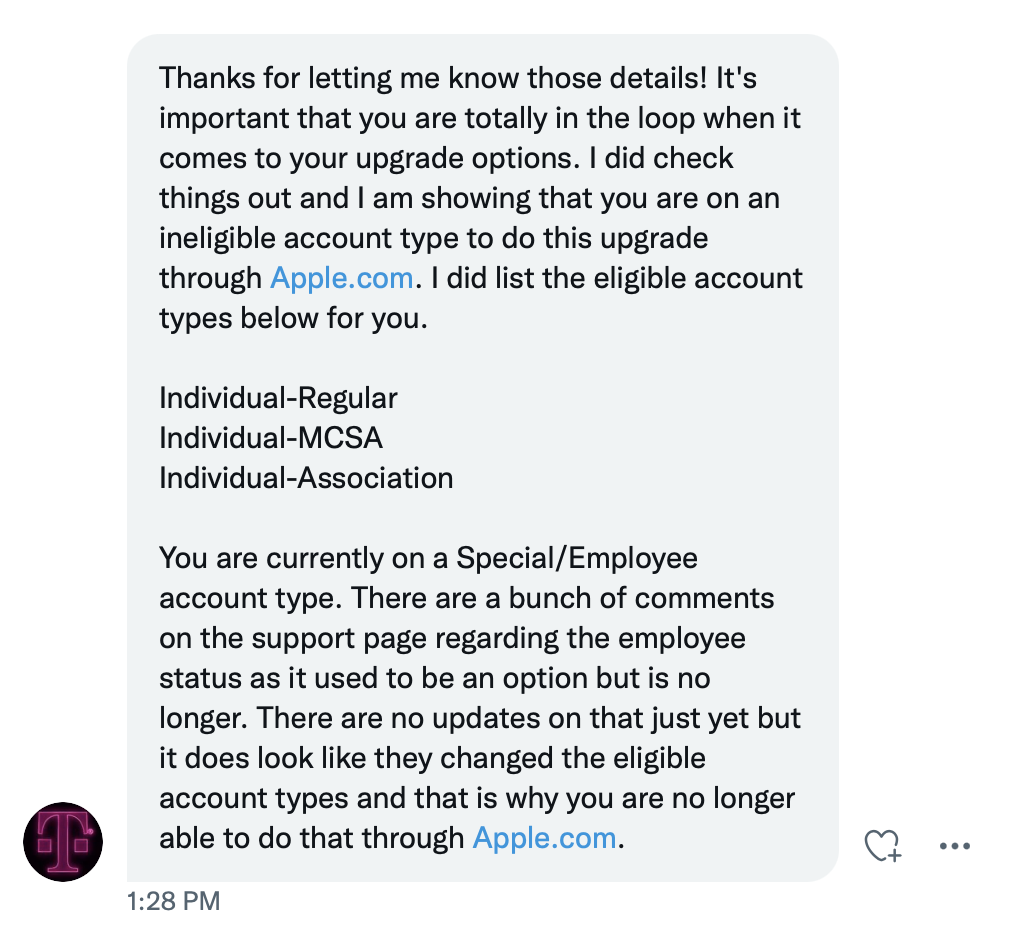
Task: Add a heart reaction to the message
Action: (x=883, y=846)
